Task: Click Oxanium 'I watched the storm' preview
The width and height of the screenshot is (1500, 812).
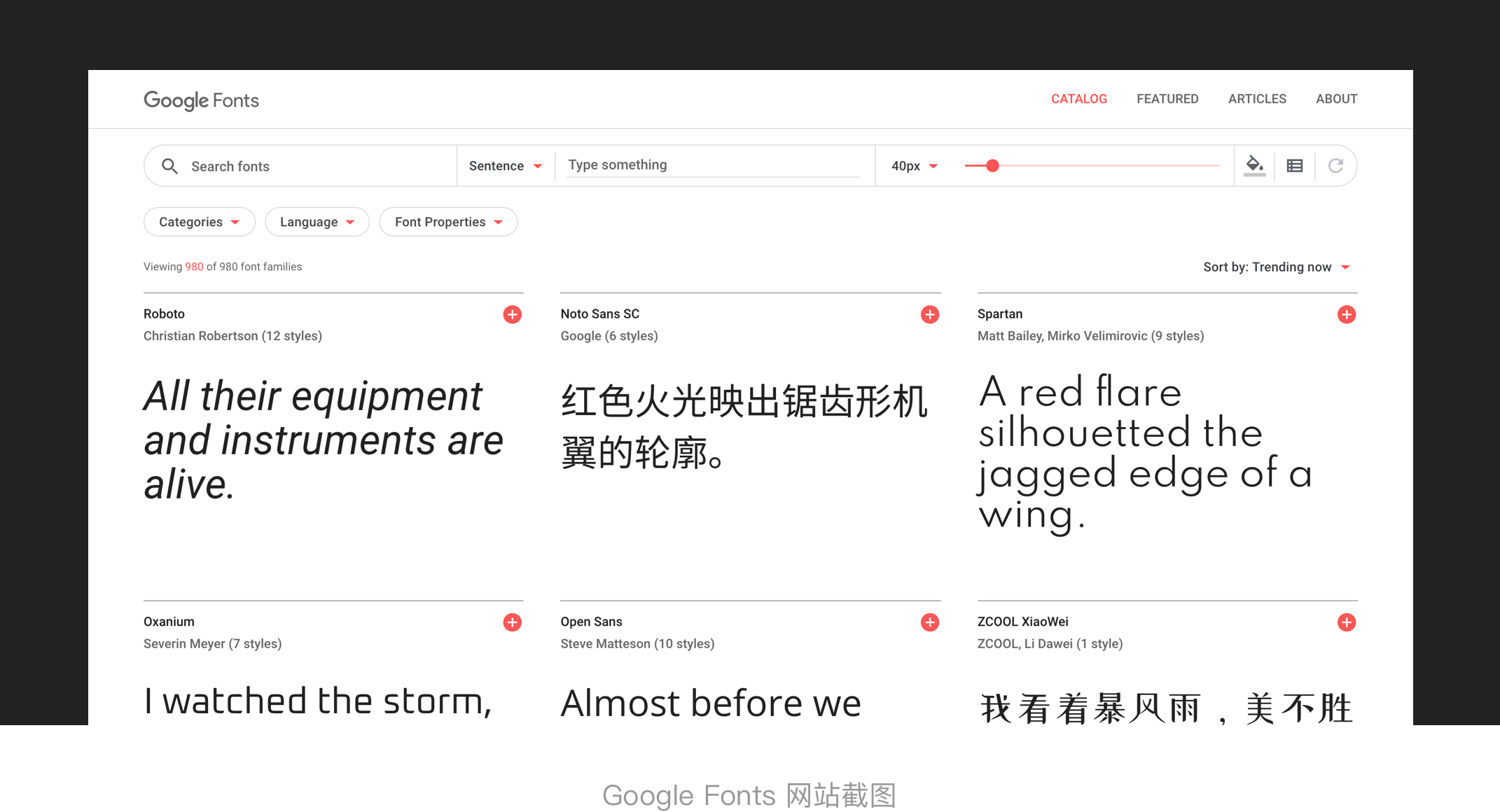Action: [x=318, y=701]
